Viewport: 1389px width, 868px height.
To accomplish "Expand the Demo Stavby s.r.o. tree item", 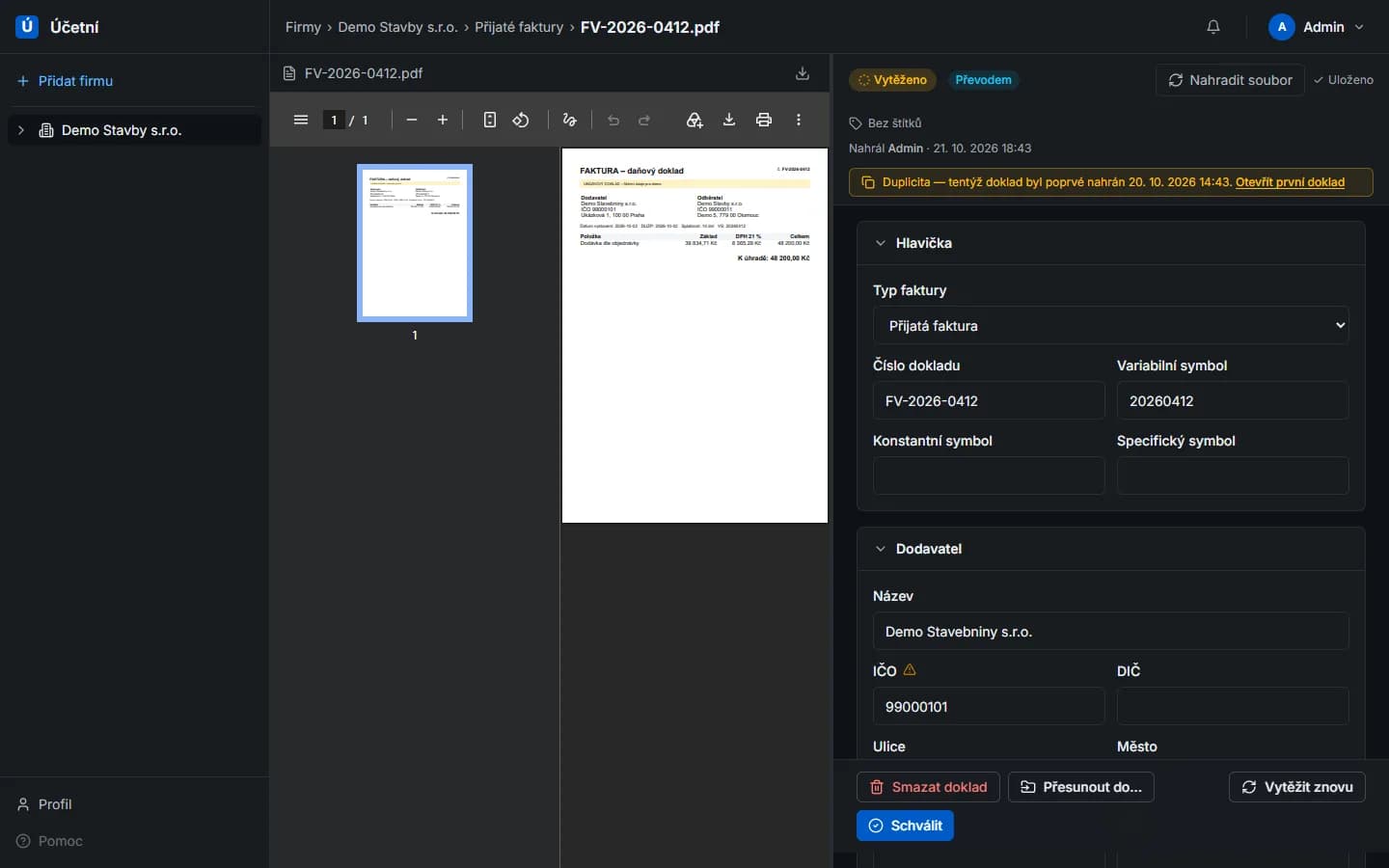I will 21,130.
